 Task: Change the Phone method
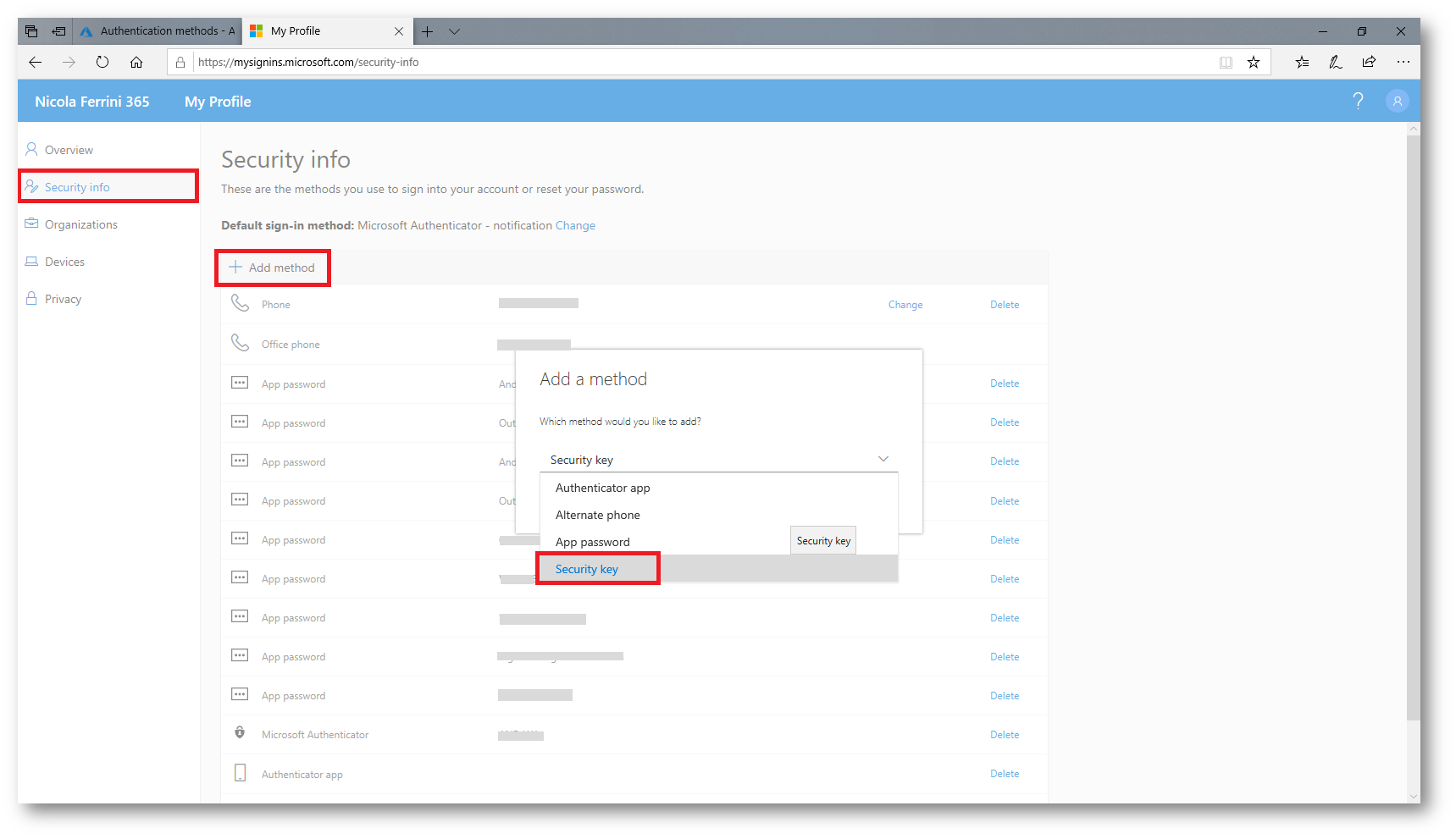(905, 305)
